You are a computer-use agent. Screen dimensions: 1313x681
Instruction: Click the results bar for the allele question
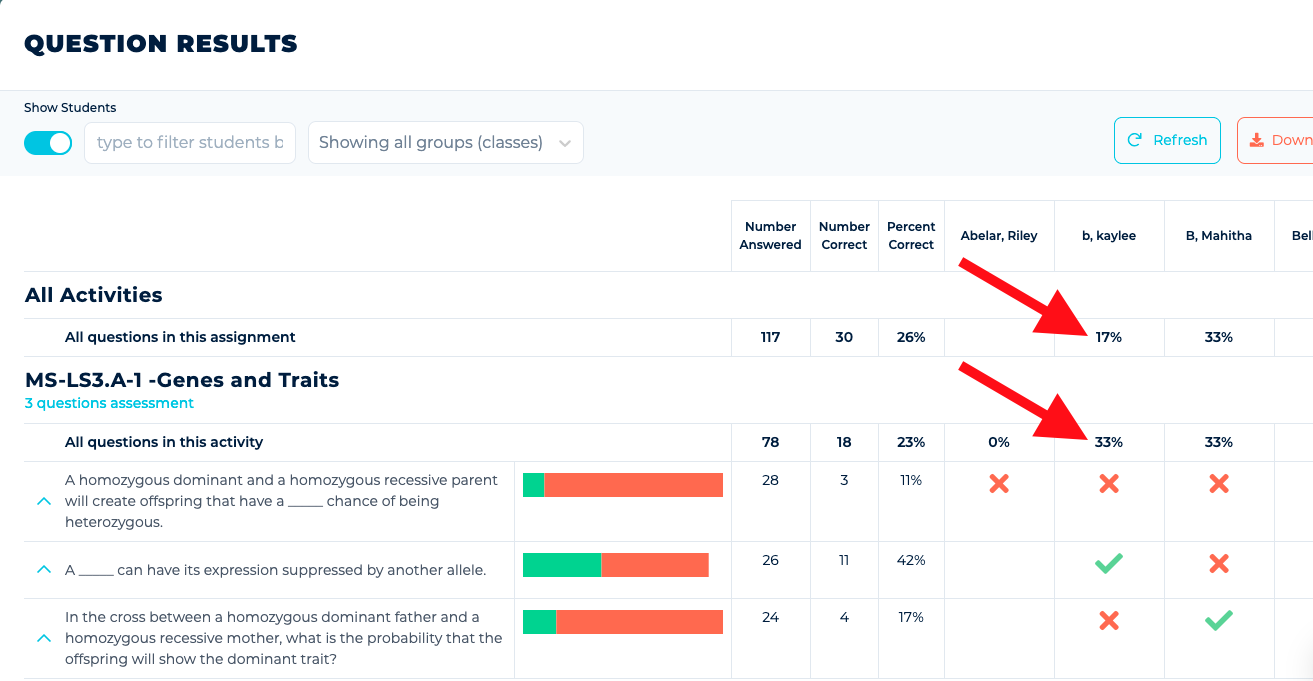click(616, 565)
